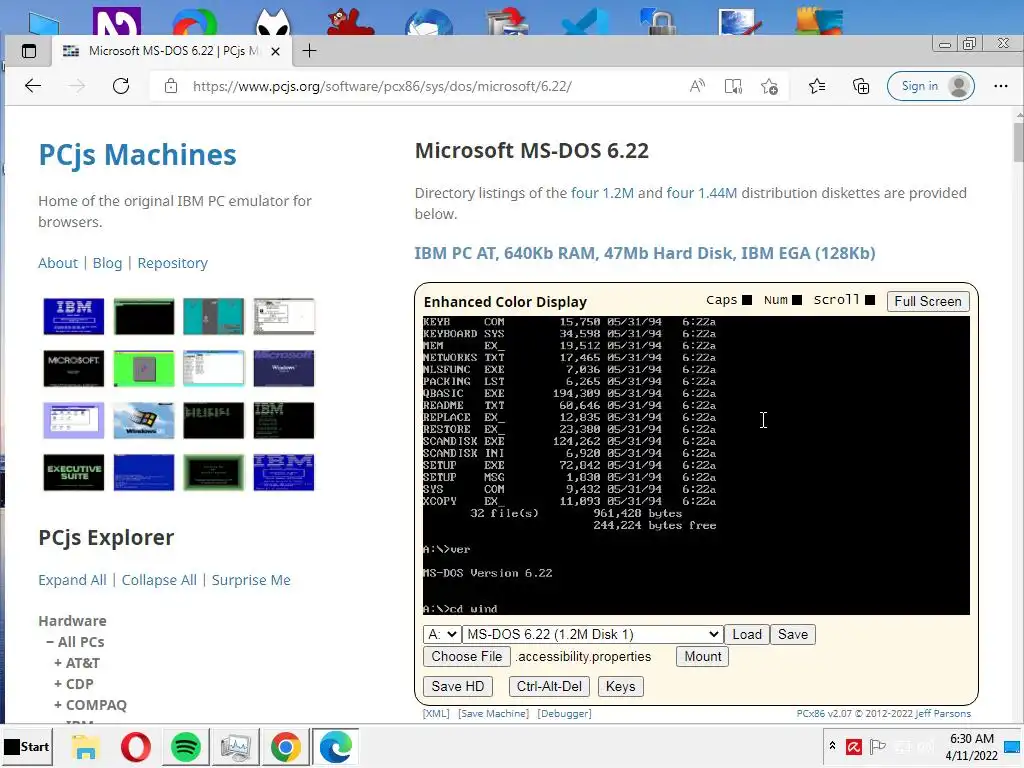The width and height of the screenshot is (1024, 768).
Task: Open the Windows flag logo thumbnail
Action: (x=144, y=420)
